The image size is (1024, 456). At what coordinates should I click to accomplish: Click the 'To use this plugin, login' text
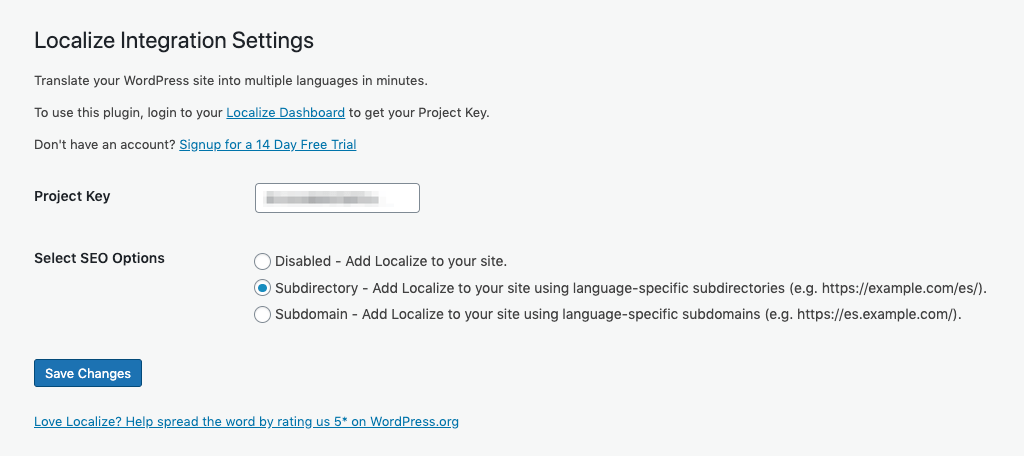click(x=128, y=112)
